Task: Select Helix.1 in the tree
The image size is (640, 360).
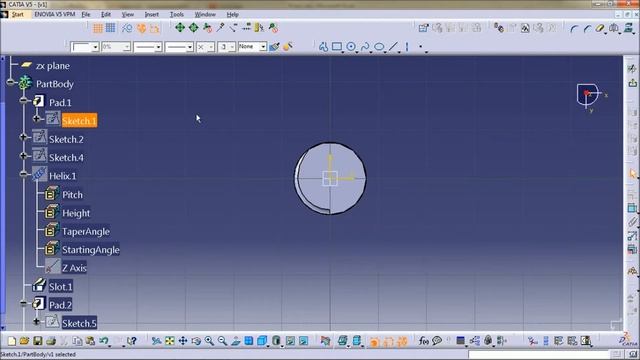Action: (x=62, y=176)
